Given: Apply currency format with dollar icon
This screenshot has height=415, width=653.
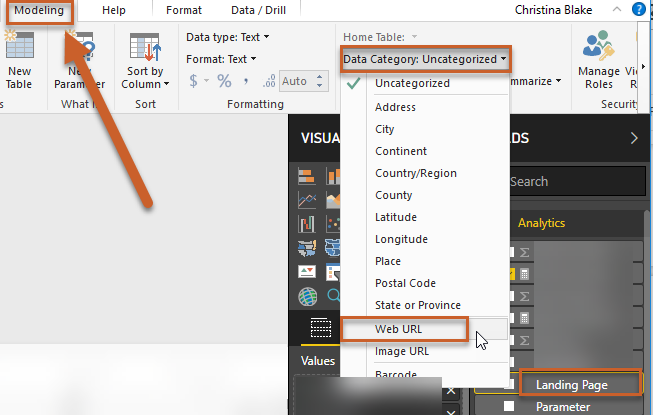Looking at the screenshot, I should click(x=193, y=80).
